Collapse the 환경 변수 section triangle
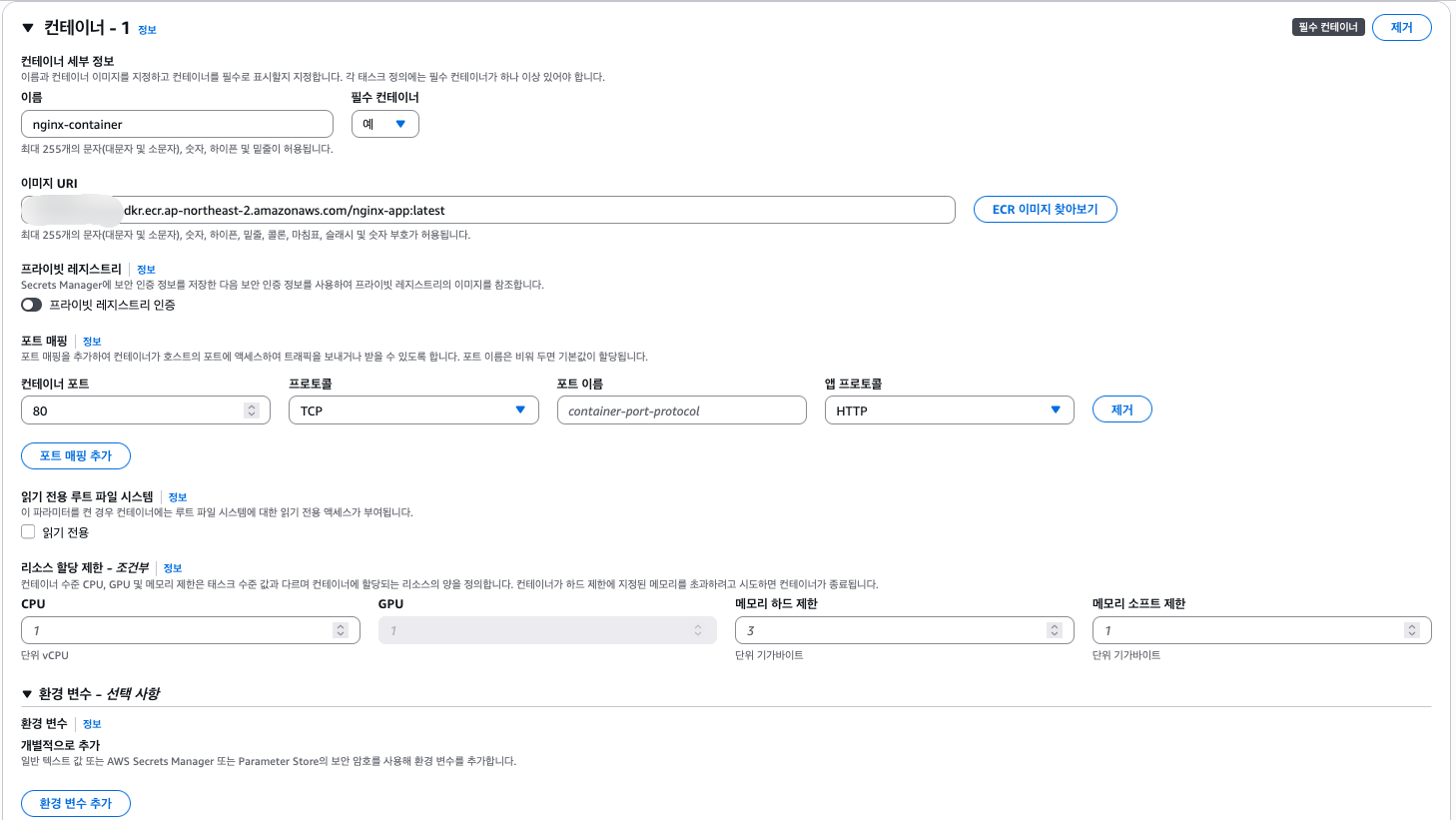The image size is (1456, 820). (27, 694)
